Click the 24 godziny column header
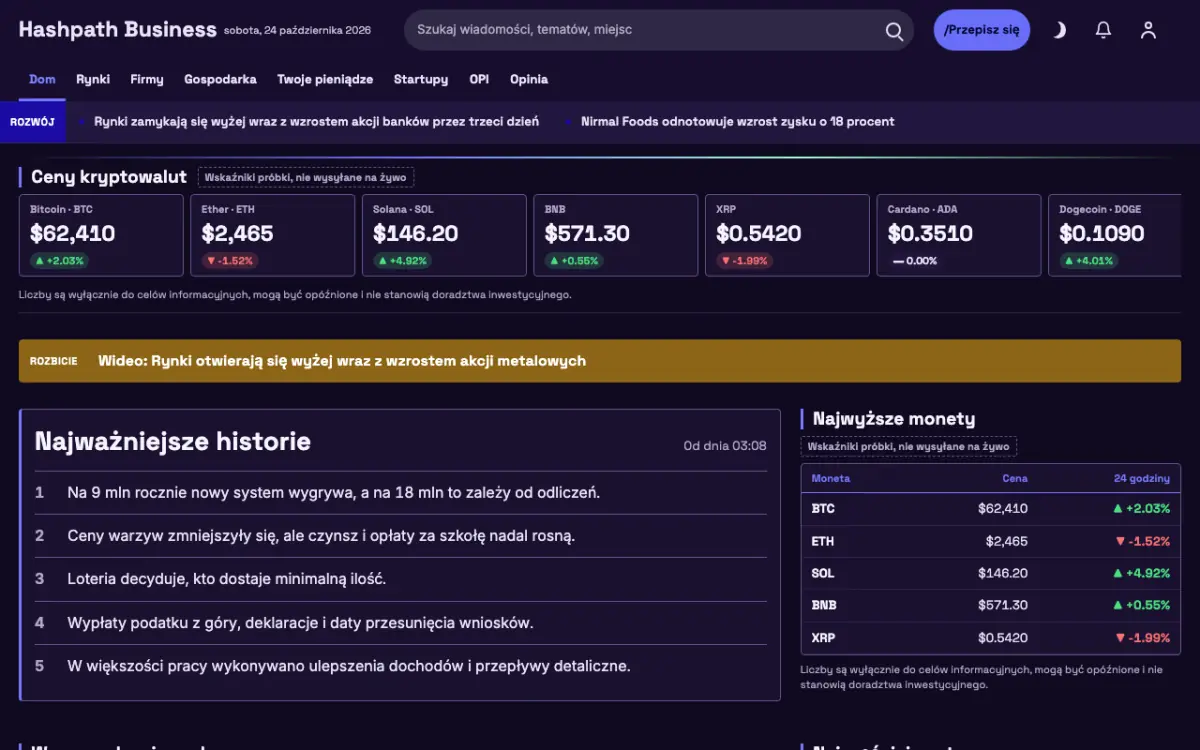This screenshot has height=750, width=1200. pos(1142,478)
